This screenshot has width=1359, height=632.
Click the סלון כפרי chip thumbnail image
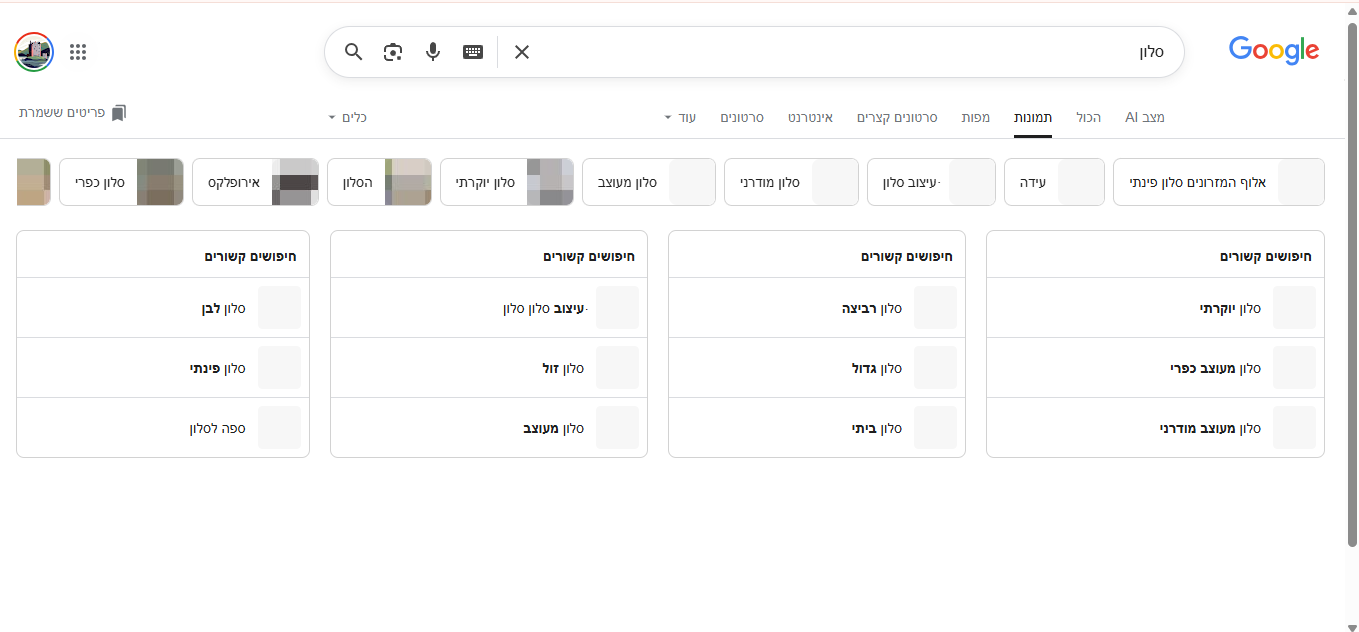tap(160, 182)
